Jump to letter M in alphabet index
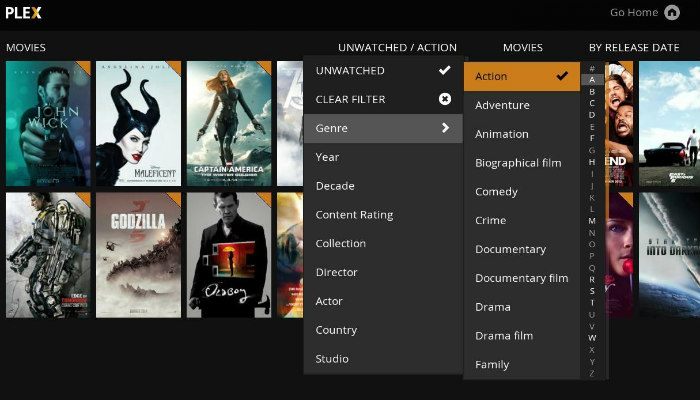Viewport: 700px width, 400px height. [x=592, y=220]
